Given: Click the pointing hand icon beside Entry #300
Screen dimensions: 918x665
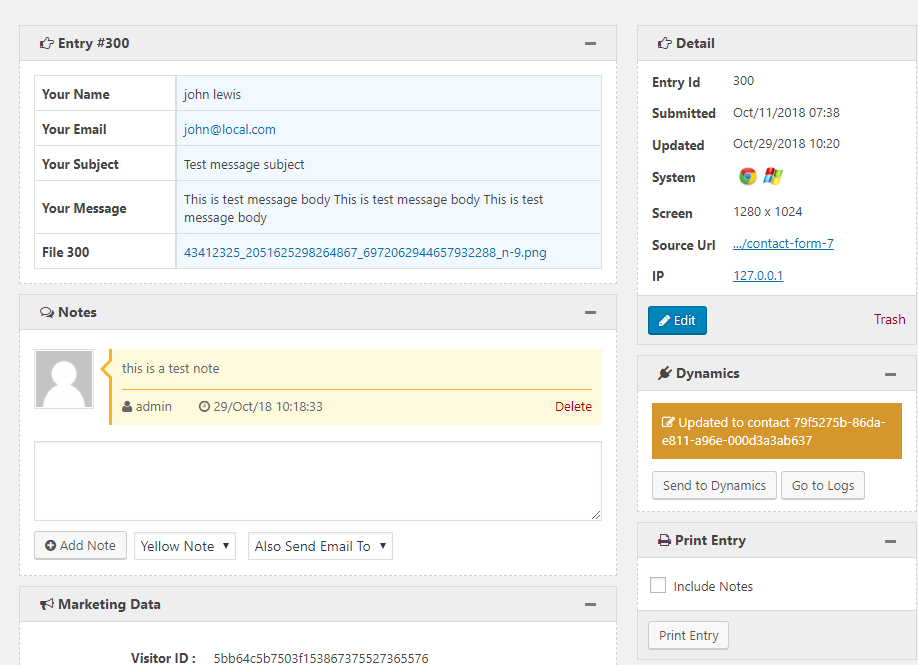Looking at the screenshot, I should [46, 43].
